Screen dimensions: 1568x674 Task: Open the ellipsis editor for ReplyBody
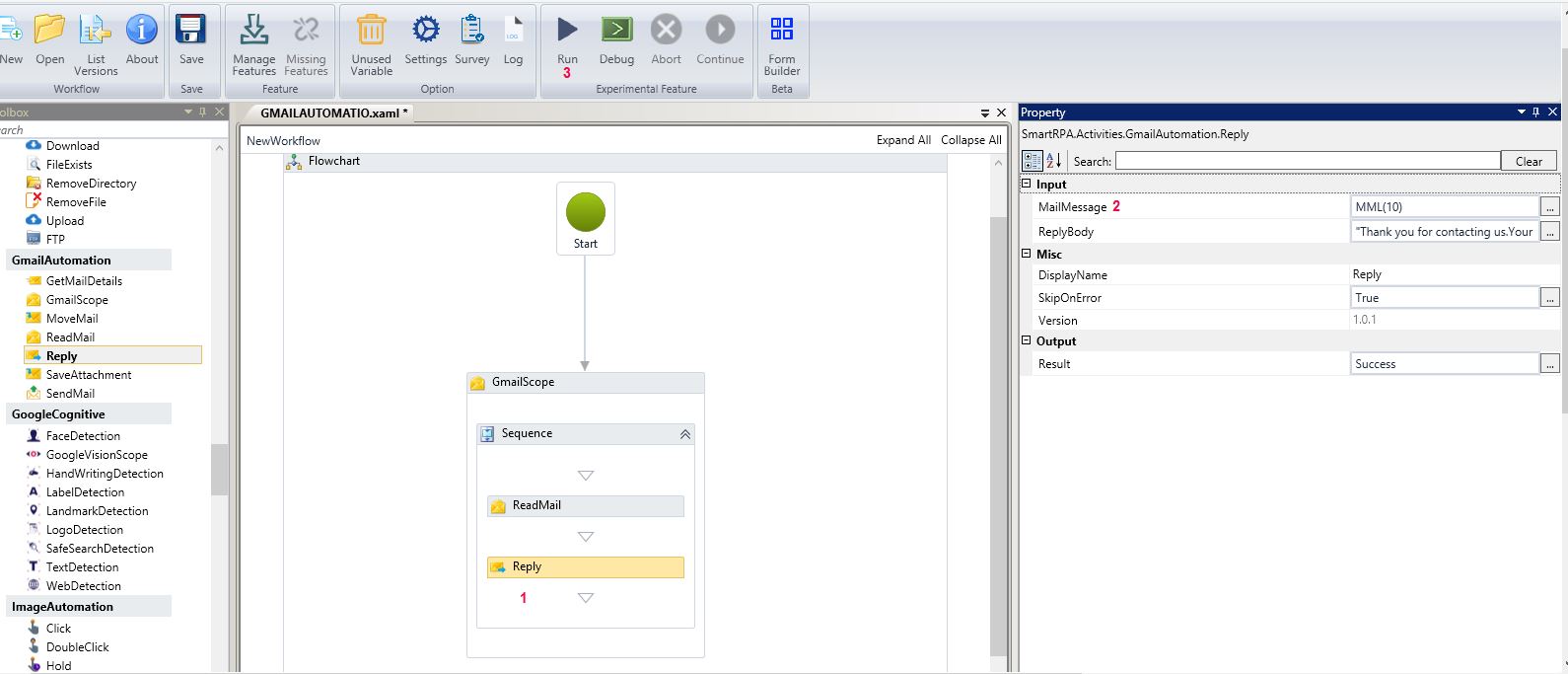tap(1549, 232)
